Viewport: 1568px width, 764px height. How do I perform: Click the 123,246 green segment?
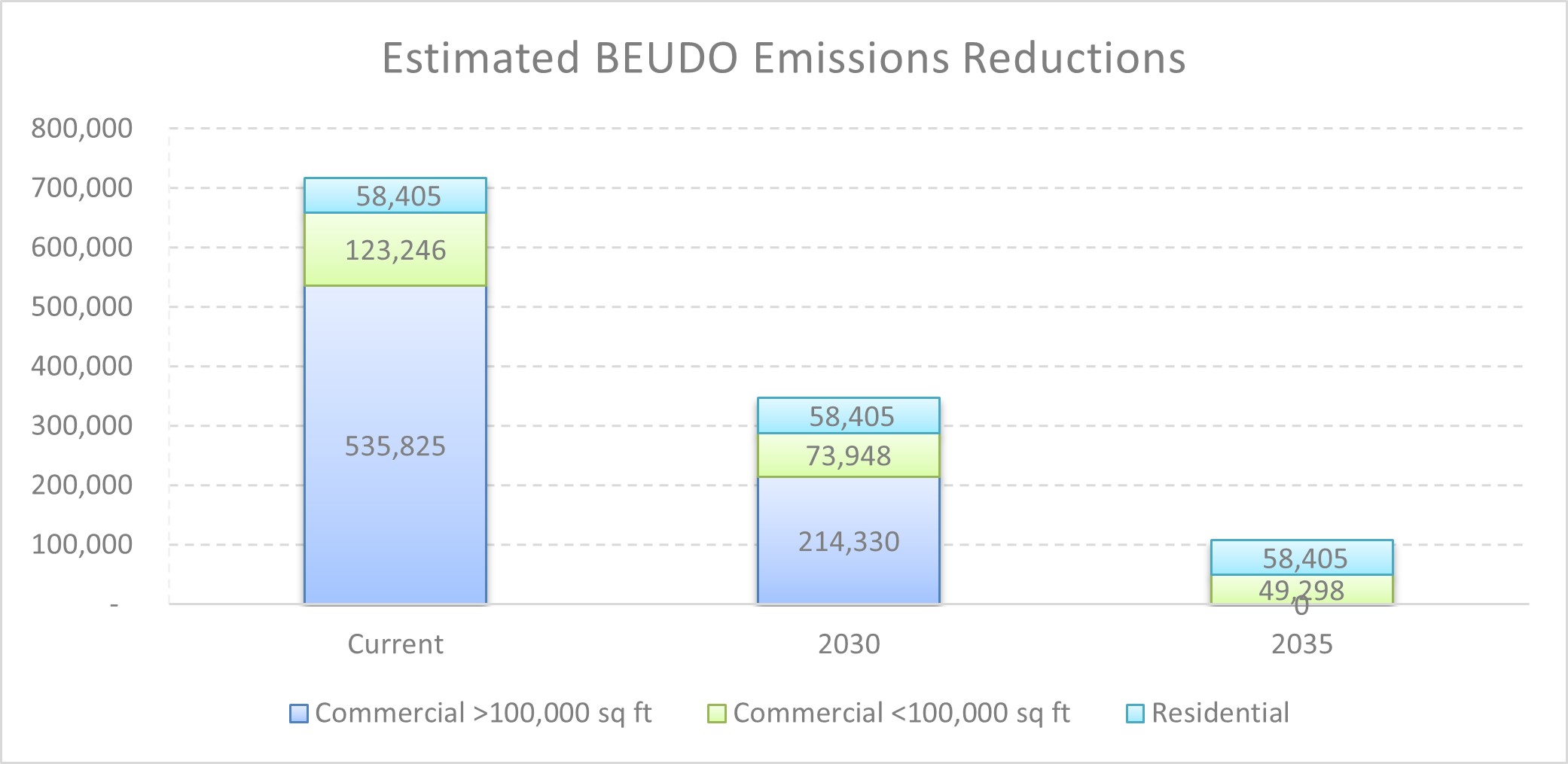pos(395,250)
